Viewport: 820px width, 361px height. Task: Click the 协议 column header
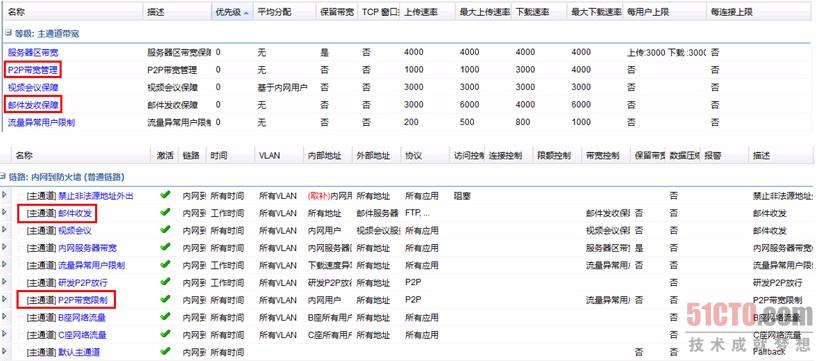pos(425,156)
